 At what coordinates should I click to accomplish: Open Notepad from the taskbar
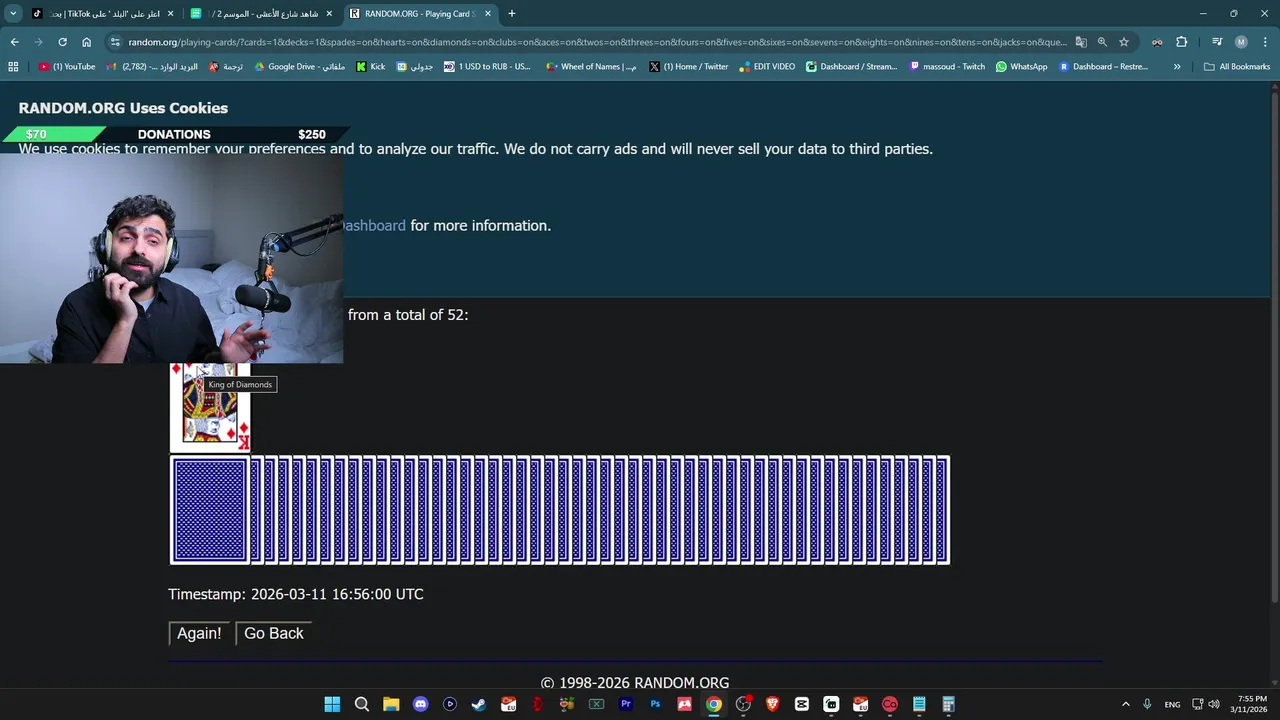919,704
